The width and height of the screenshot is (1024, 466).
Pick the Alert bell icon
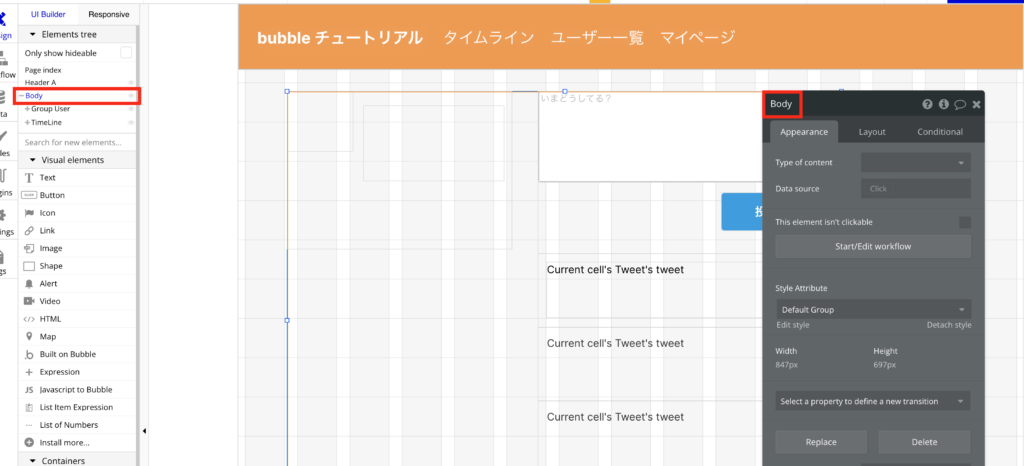point(29,284)
